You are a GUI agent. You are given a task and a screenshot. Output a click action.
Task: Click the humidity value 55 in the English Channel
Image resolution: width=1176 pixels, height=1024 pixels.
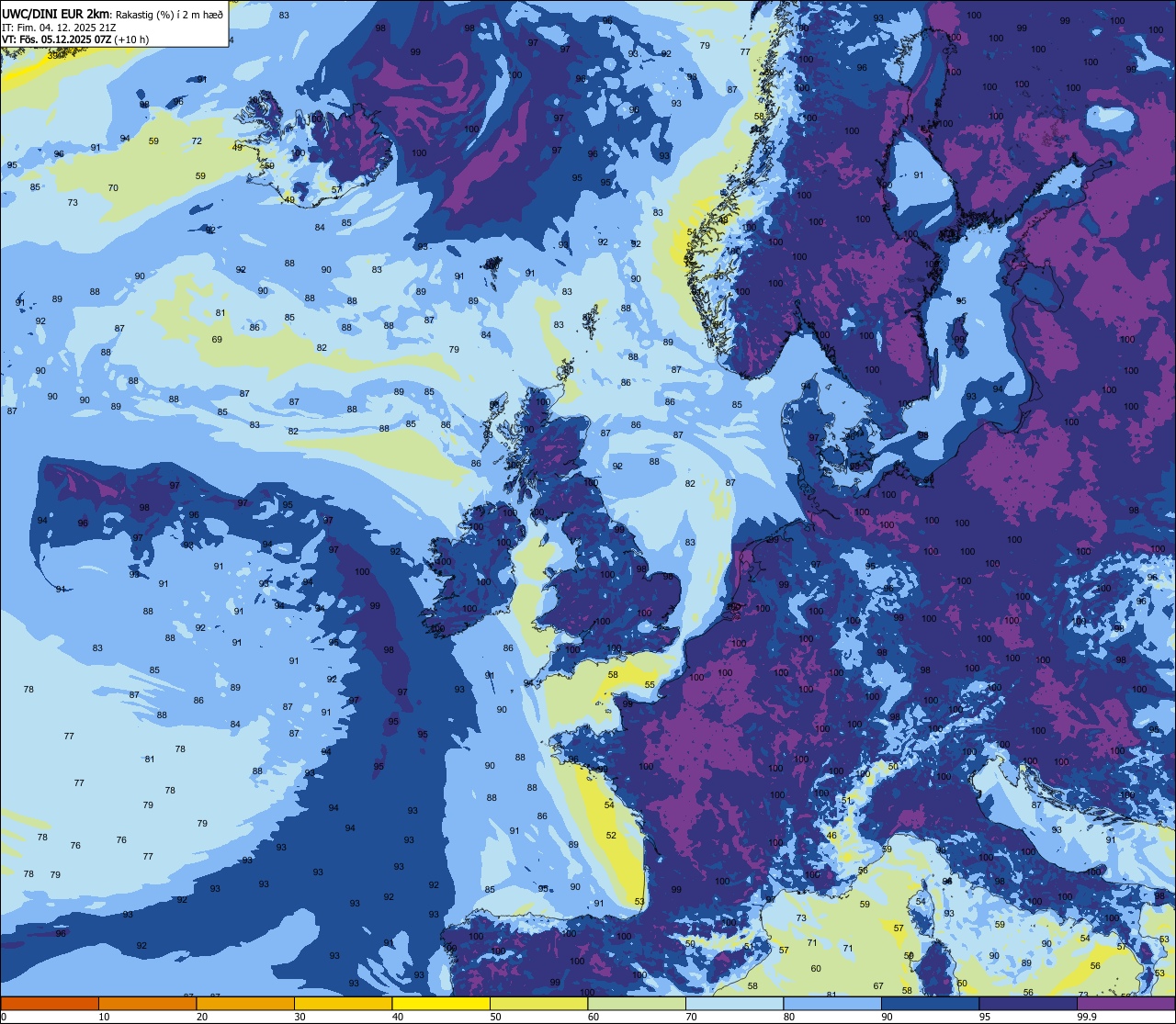(650, 684)
